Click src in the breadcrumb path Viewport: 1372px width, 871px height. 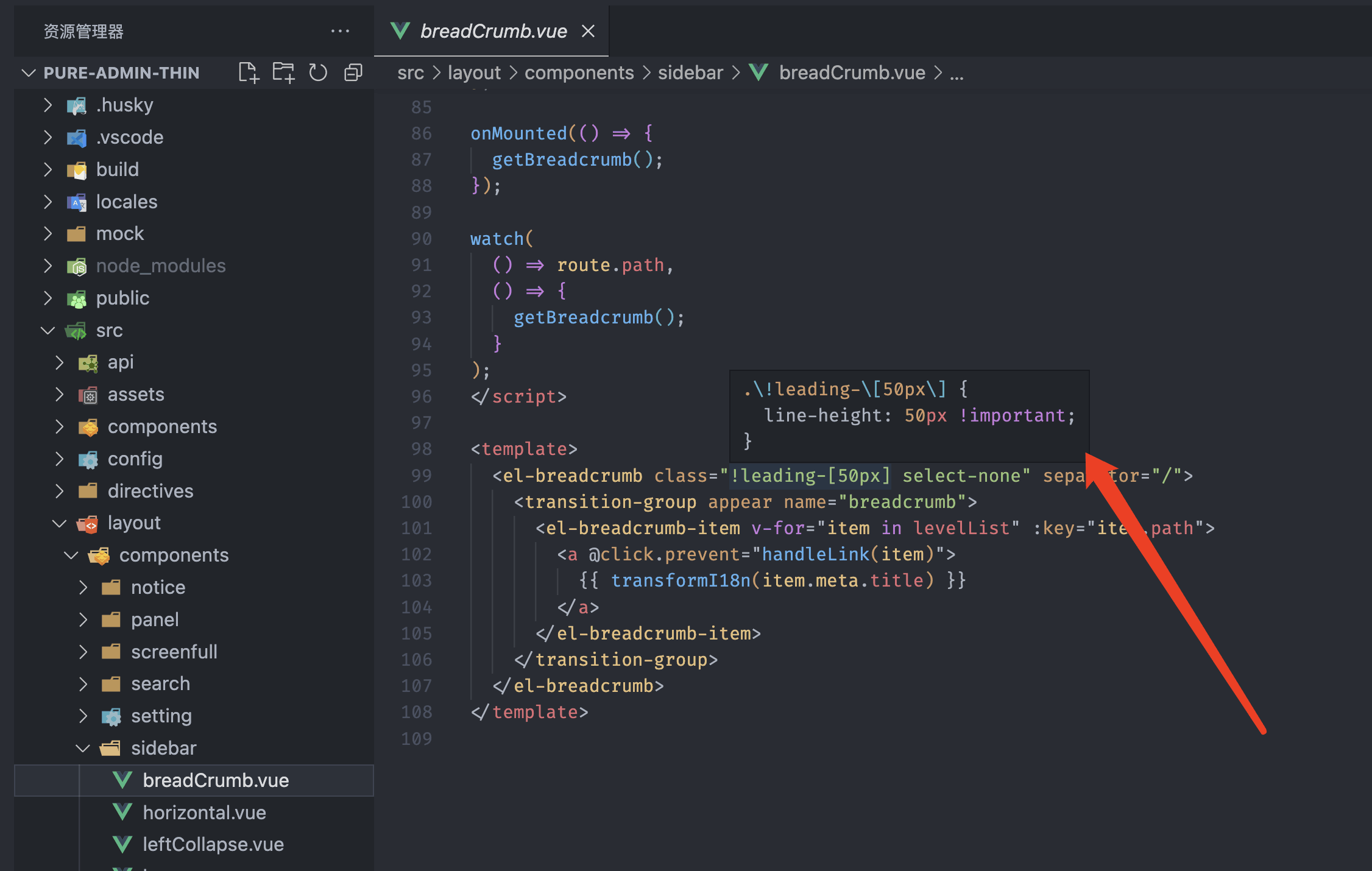(x=411, y=73)
